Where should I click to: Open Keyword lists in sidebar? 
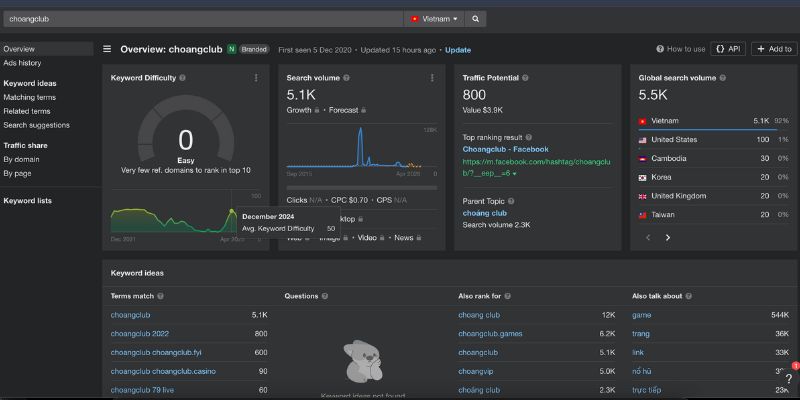pos(28,201)
